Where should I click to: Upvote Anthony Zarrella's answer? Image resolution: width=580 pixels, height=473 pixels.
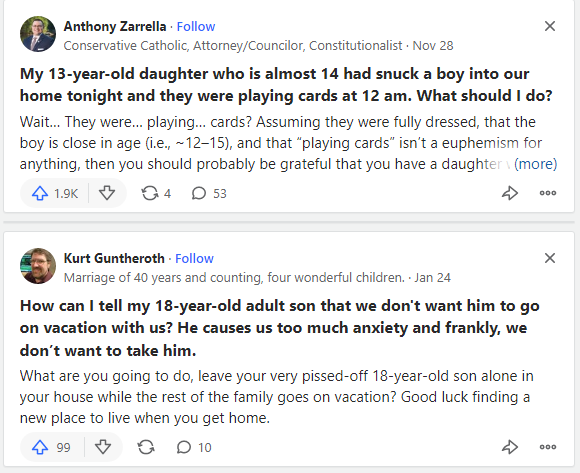click(x=54, y=193)
